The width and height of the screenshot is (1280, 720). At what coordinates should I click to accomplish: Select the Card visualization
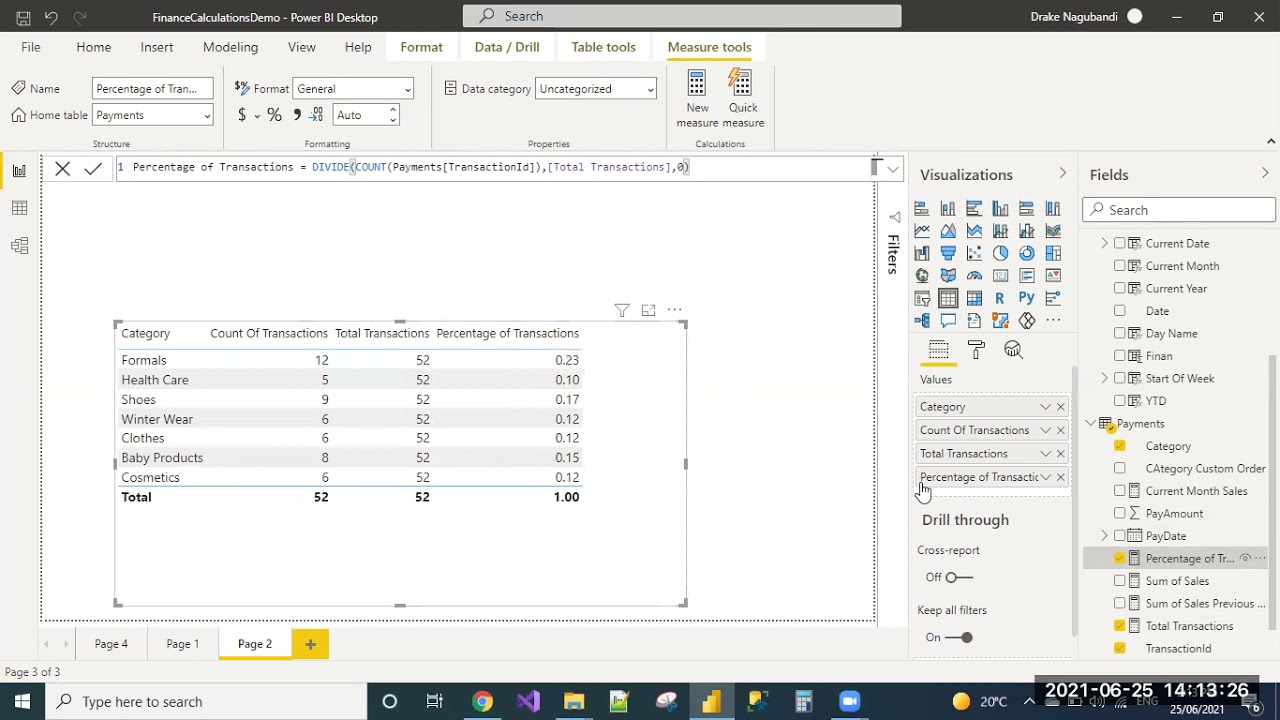(1001, 275)
